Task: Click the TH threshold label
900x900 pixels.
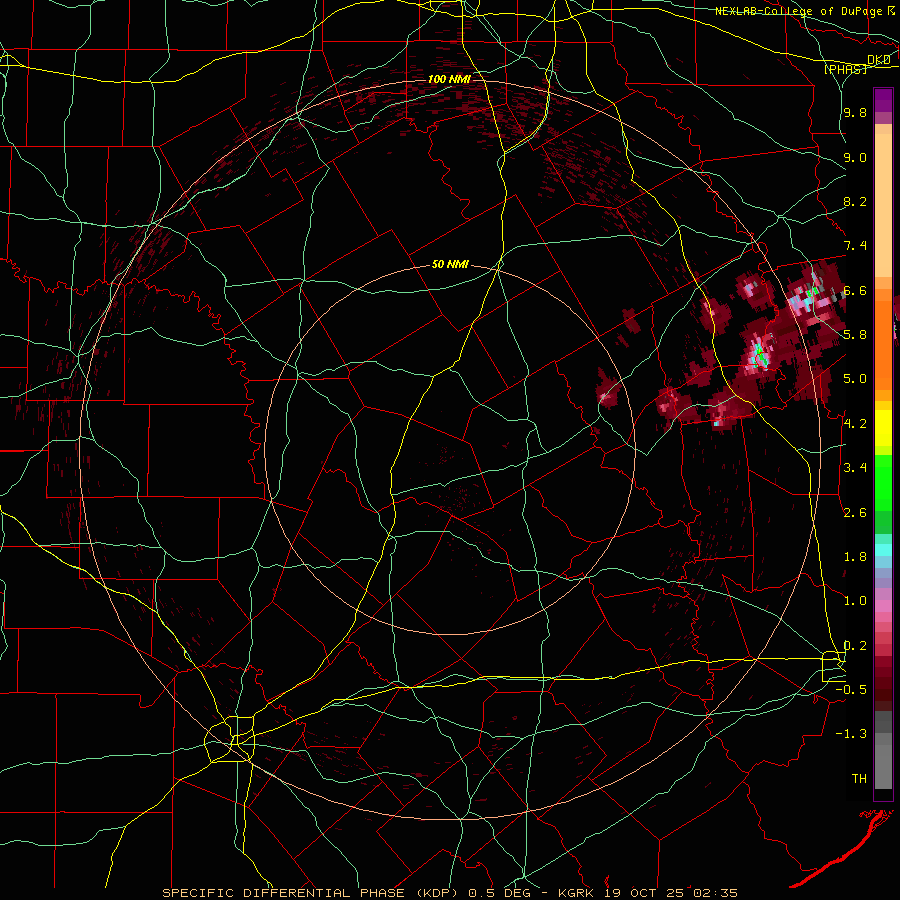Action: 859,779
